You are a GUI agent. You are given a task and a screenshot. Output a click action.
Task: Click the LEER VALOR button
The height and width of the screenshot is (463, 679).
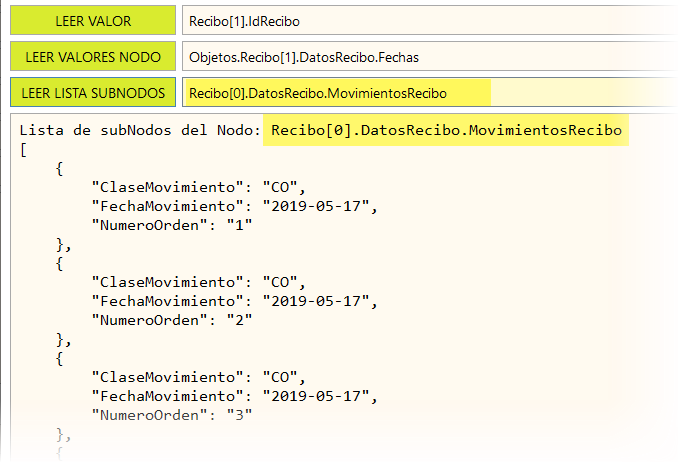tap(92, 20)
